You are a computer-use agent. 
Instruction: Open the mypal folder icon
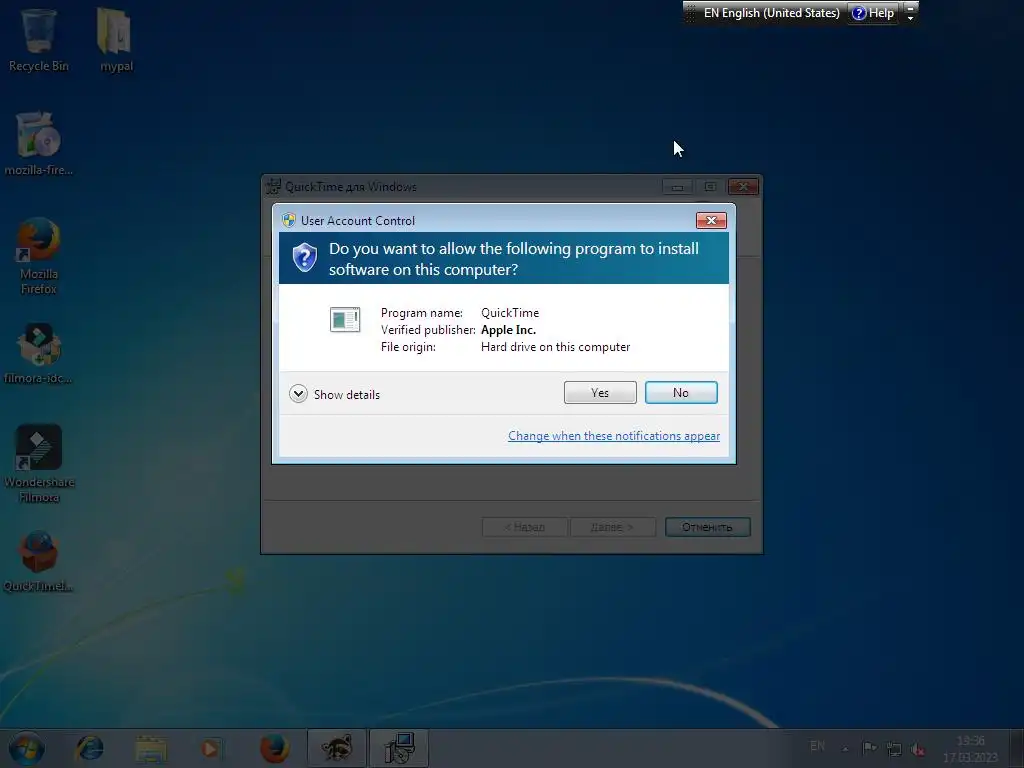[x=116, y=39]
